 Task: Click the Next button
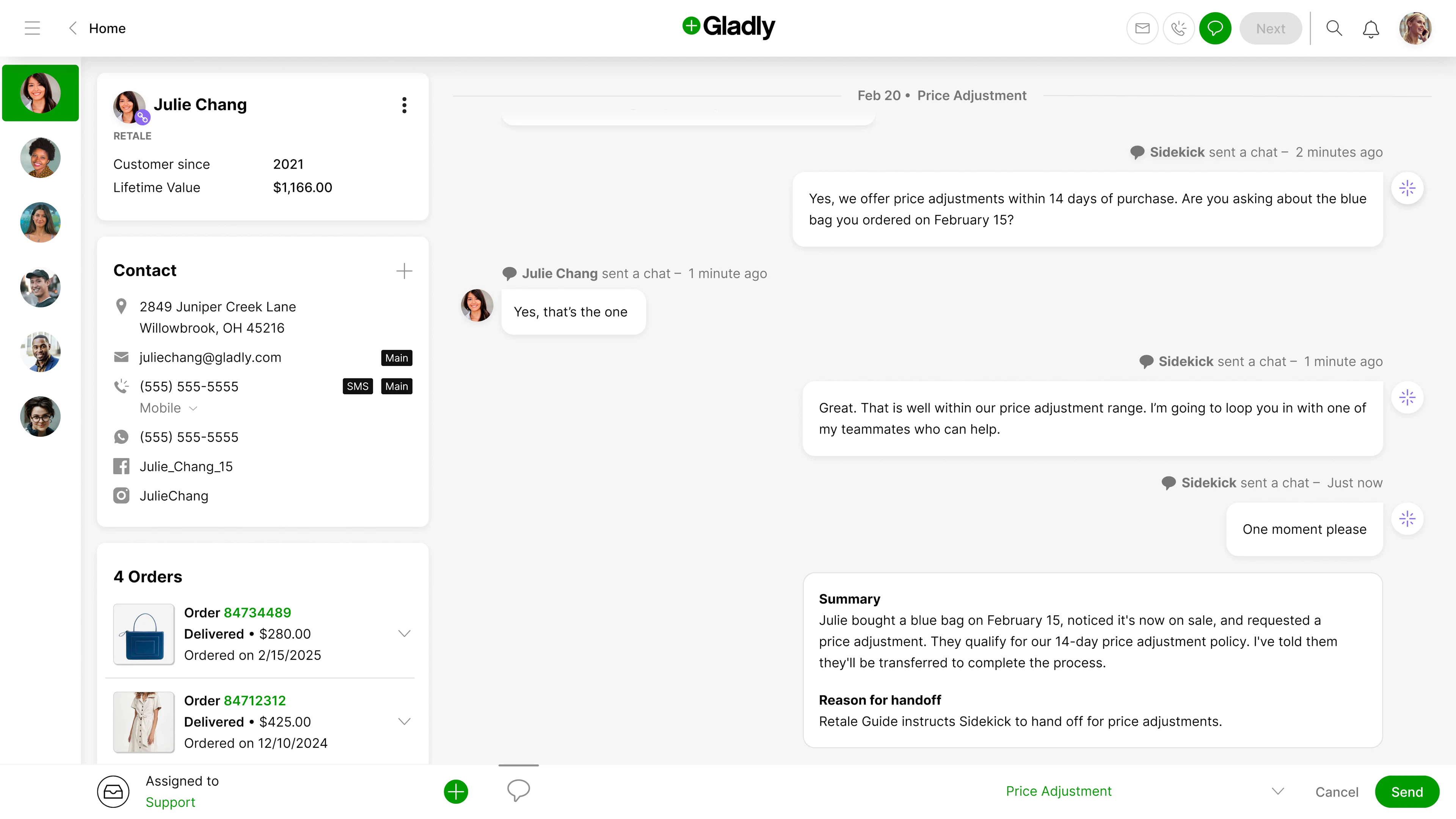click(x=1271, y=28)
